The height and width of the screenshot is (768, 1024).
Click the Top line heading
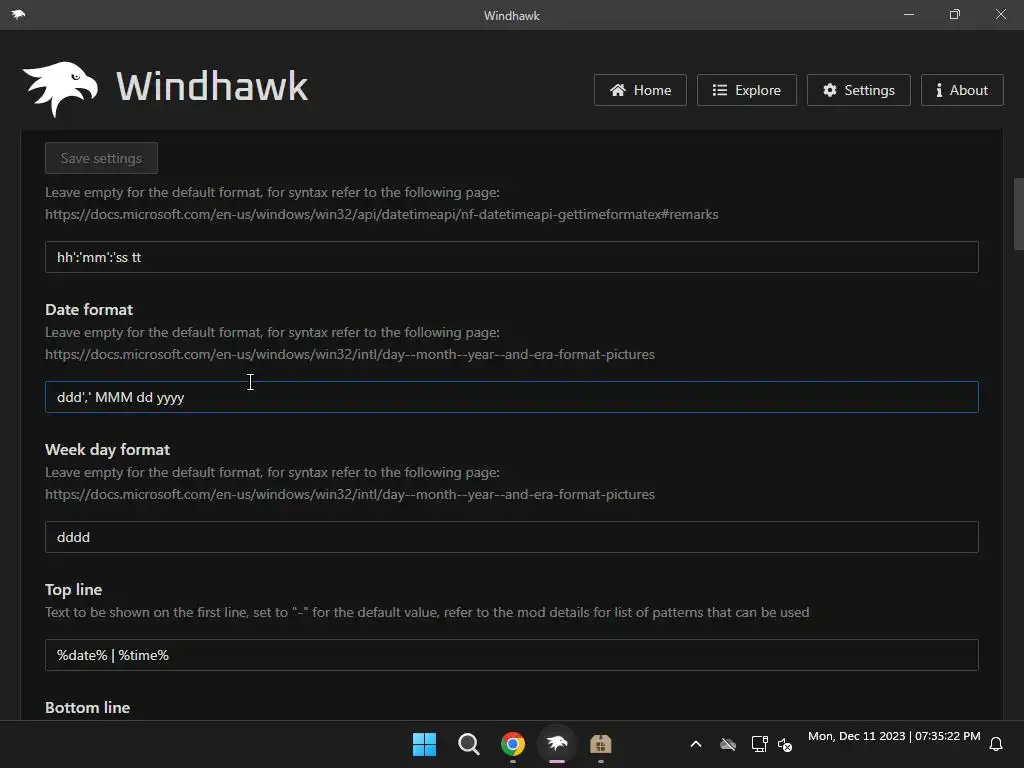tap(73, 590)
